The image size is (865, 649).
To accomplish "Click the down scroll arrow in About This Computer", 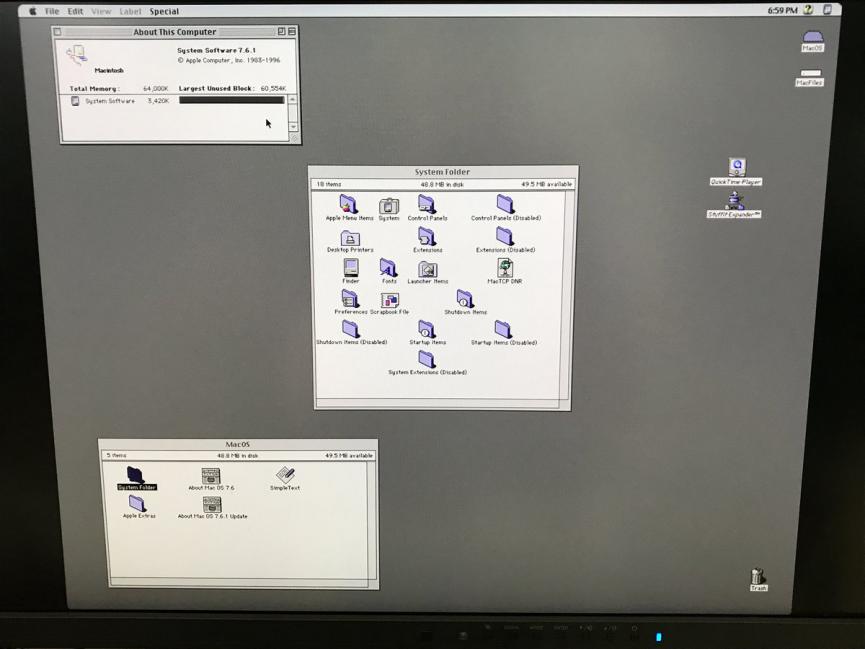I will (293, 127).
